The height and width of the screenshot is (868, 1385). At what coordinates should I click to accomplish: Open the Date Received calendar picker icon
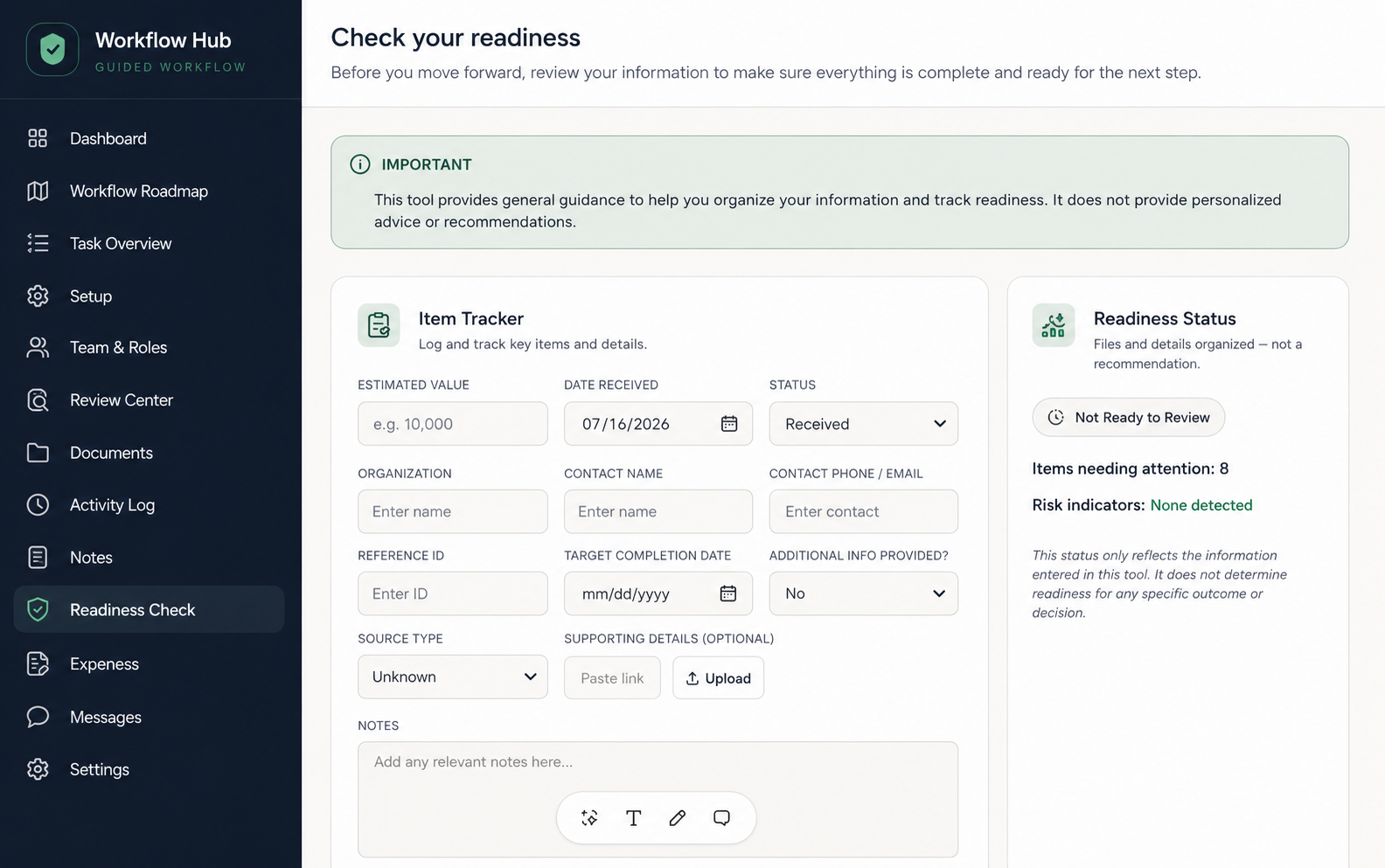point(729,424)
